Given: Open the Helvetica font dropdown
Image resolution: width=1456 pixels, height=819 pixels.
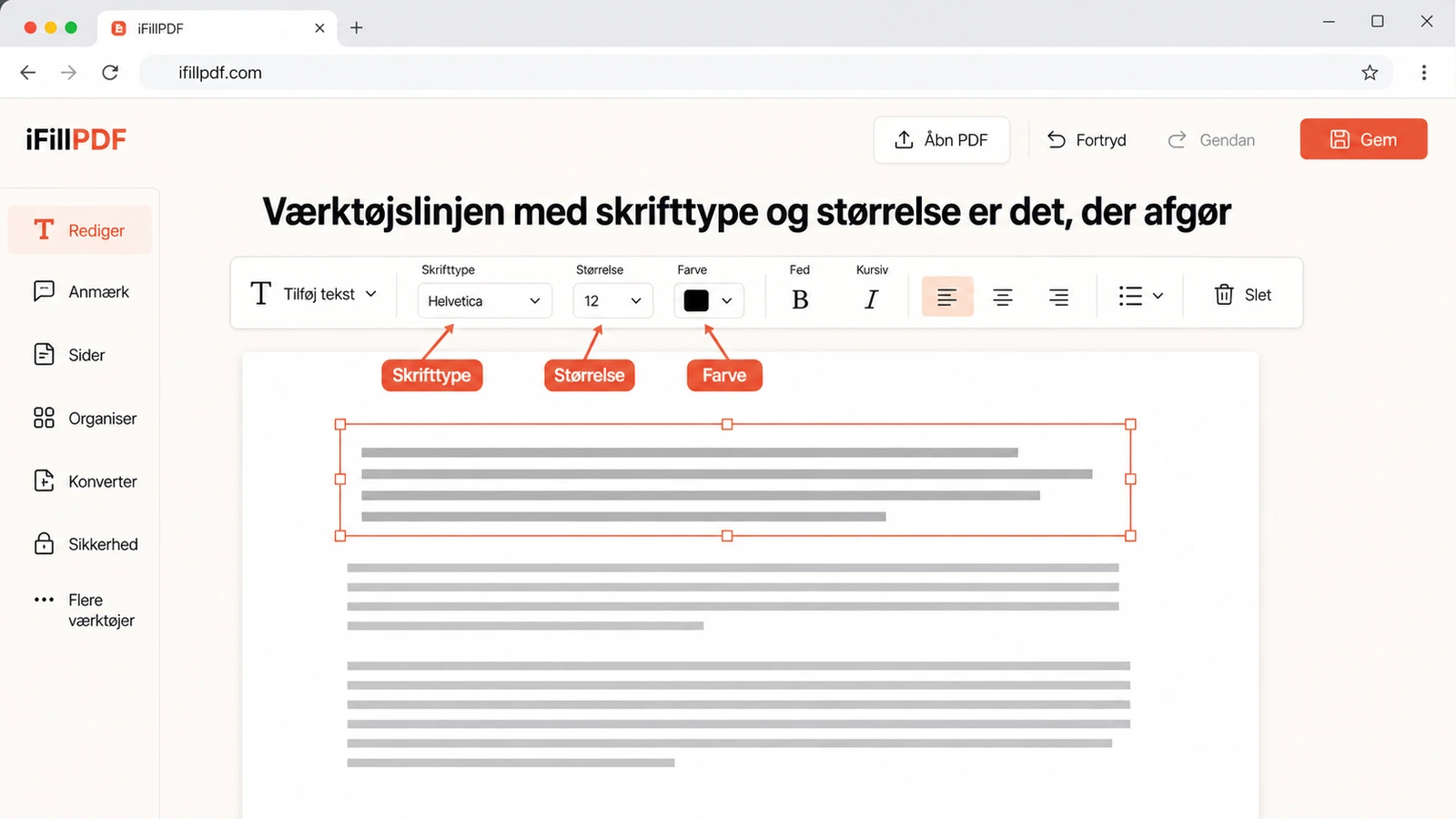Looking at the screenshot, I should [x=485, y=300].
